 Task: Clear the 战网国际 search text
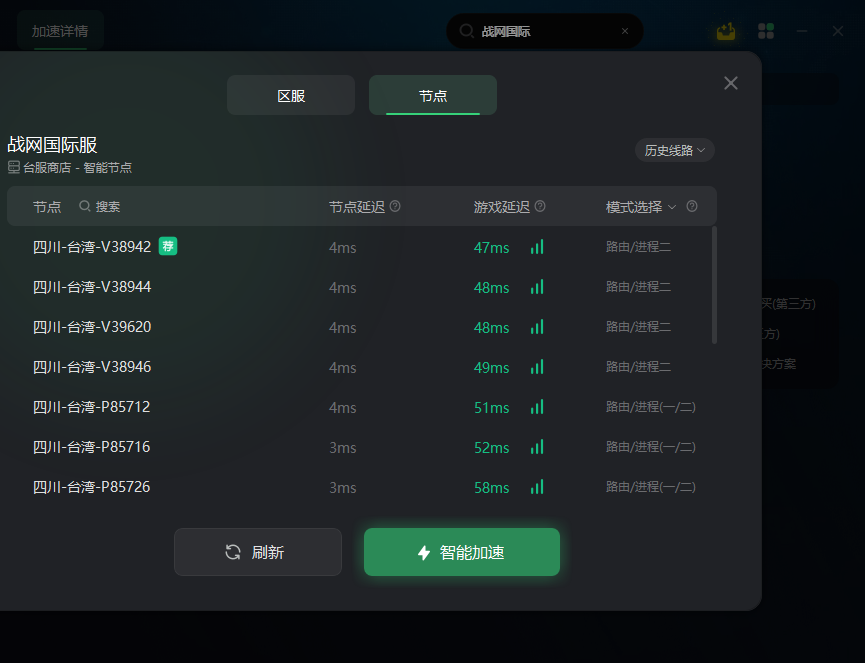[624, 31]
